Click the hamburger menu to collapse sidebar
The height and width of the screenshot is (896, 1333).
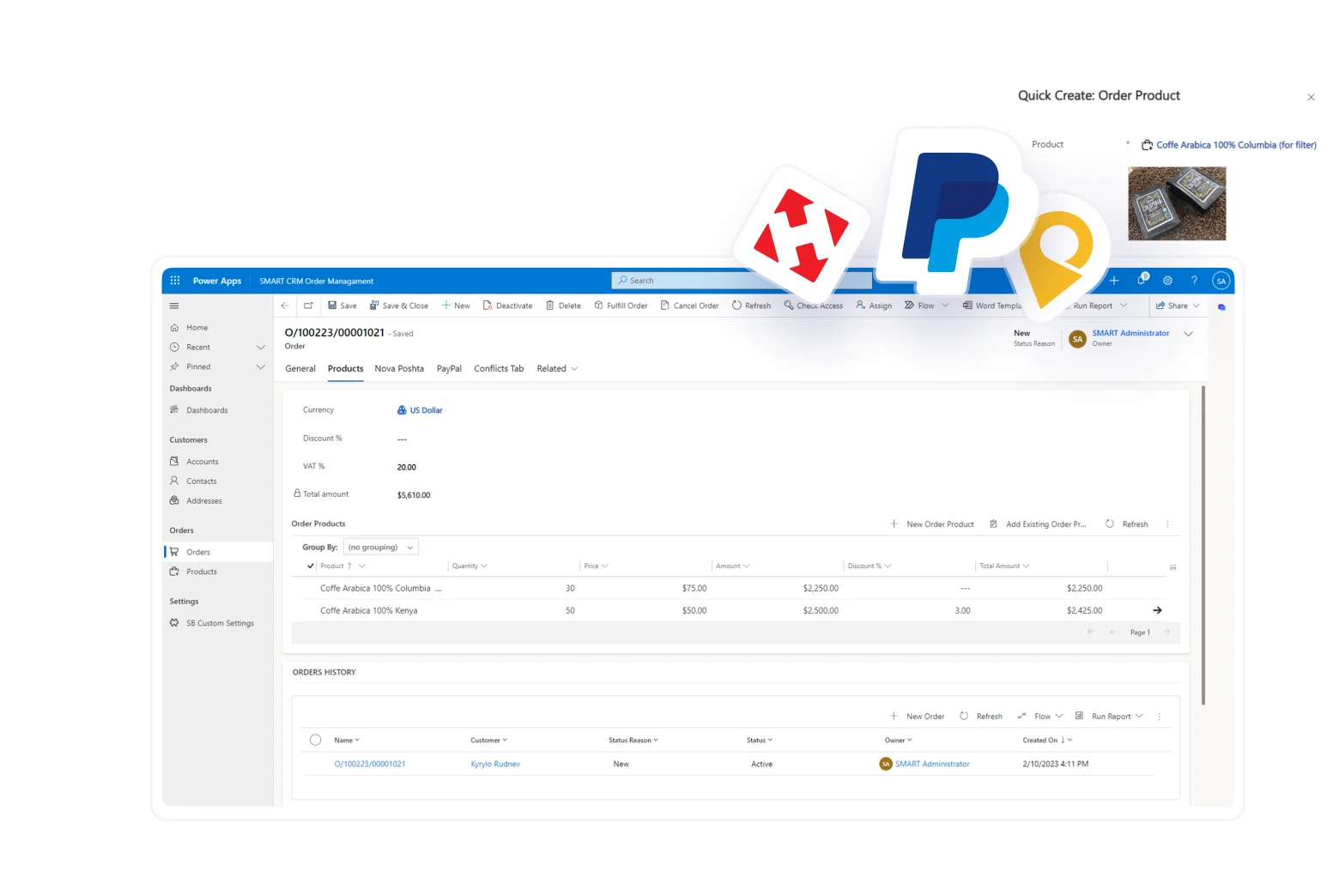174,306
